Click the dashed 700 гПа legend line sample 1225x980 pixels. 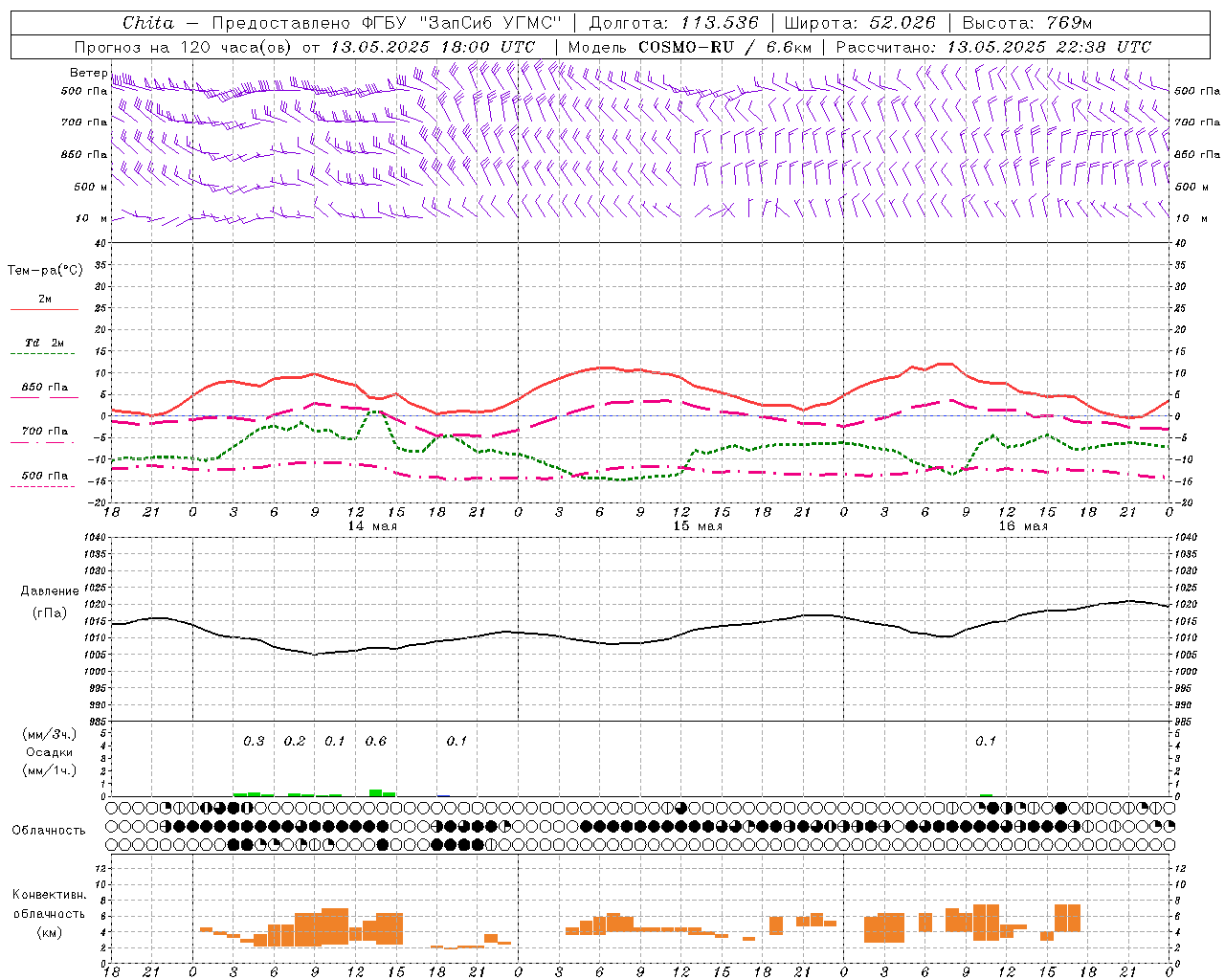point(42,442)
